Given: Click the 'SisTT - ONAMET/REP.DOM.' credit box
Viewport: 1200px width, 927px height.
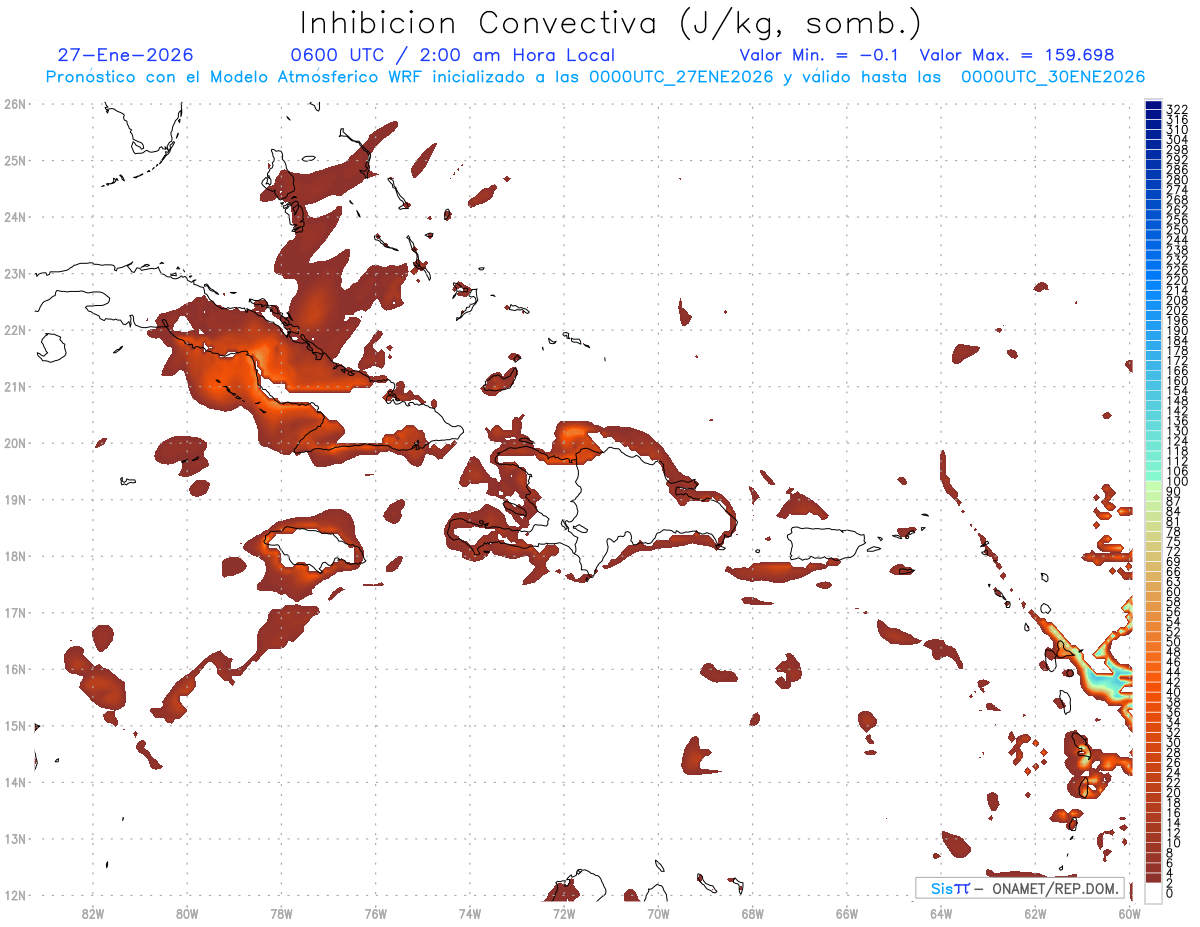Looking at the screenshot, I should coord(1020,888).
